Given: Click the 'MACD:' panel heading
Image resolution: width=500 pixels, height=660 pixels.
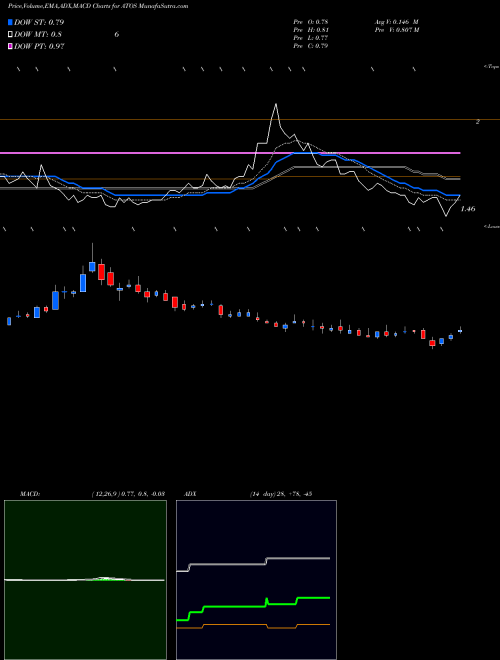Looking at the screenshot, I should click(x=30, y=494).
